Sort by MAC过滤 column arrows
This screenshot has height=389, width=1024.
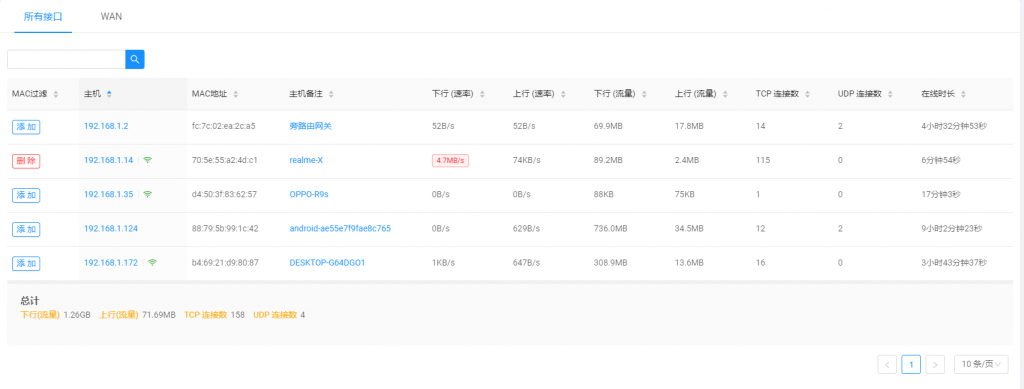coord(56,95)
